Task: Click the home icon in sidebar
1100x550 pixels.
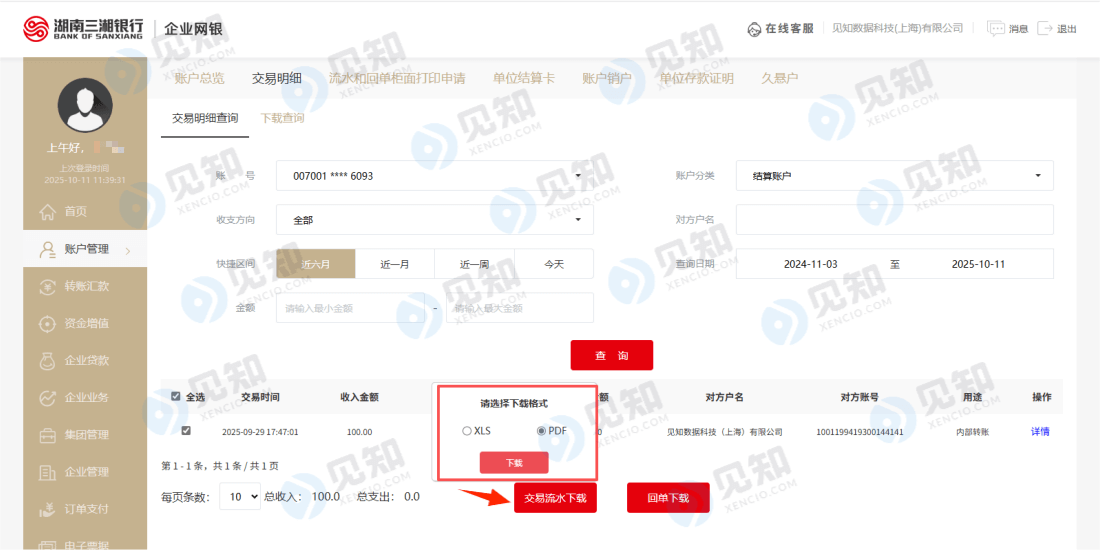Action: pos(46,212)
